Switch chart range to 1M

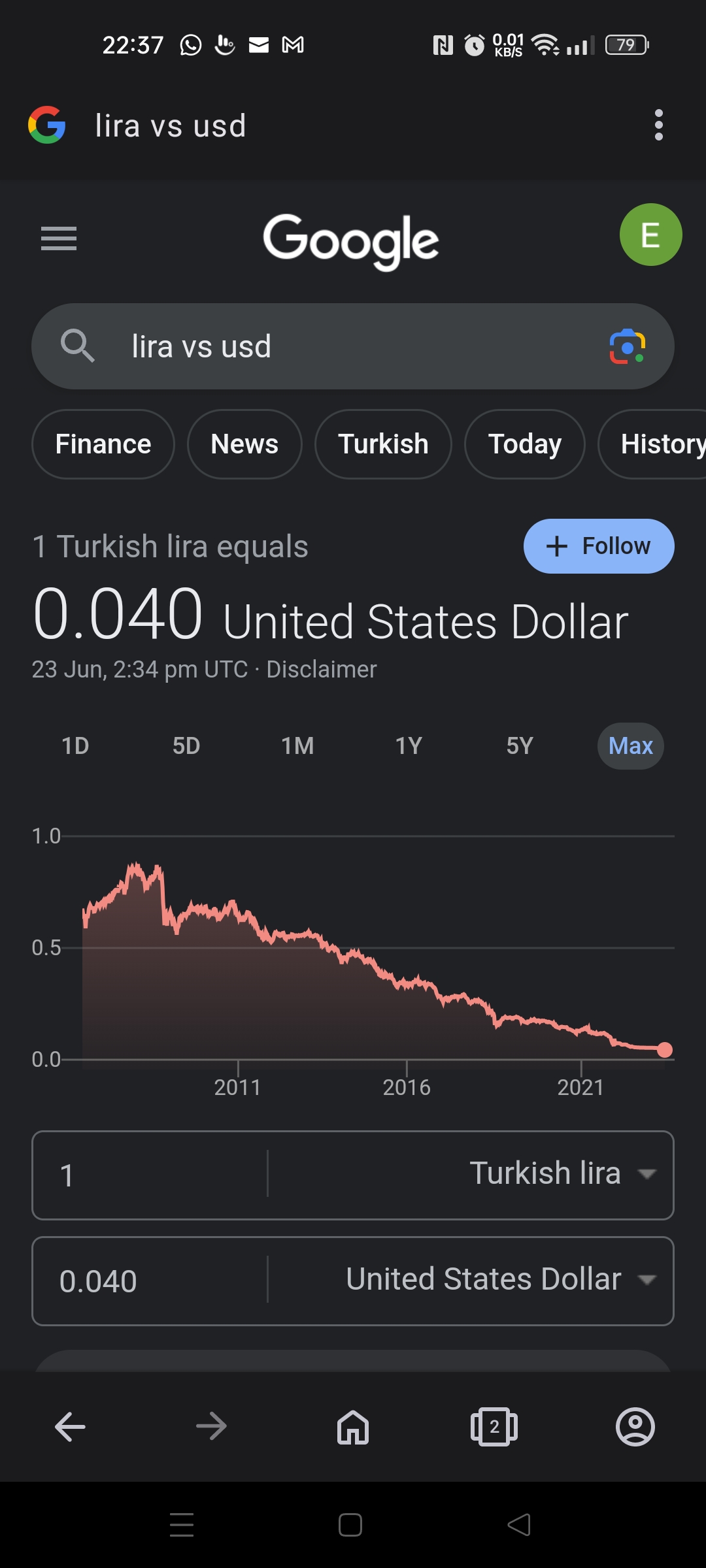coord(297,745)
